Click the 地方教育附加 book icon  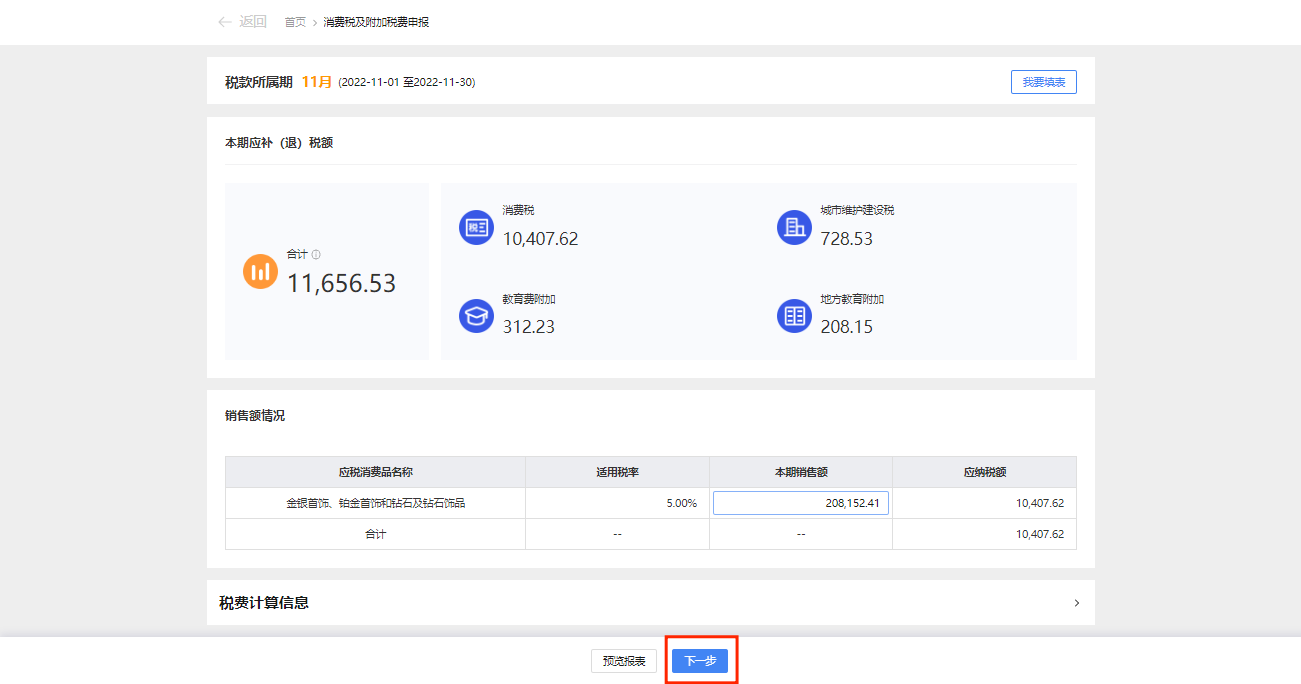(x=794, y=316)
